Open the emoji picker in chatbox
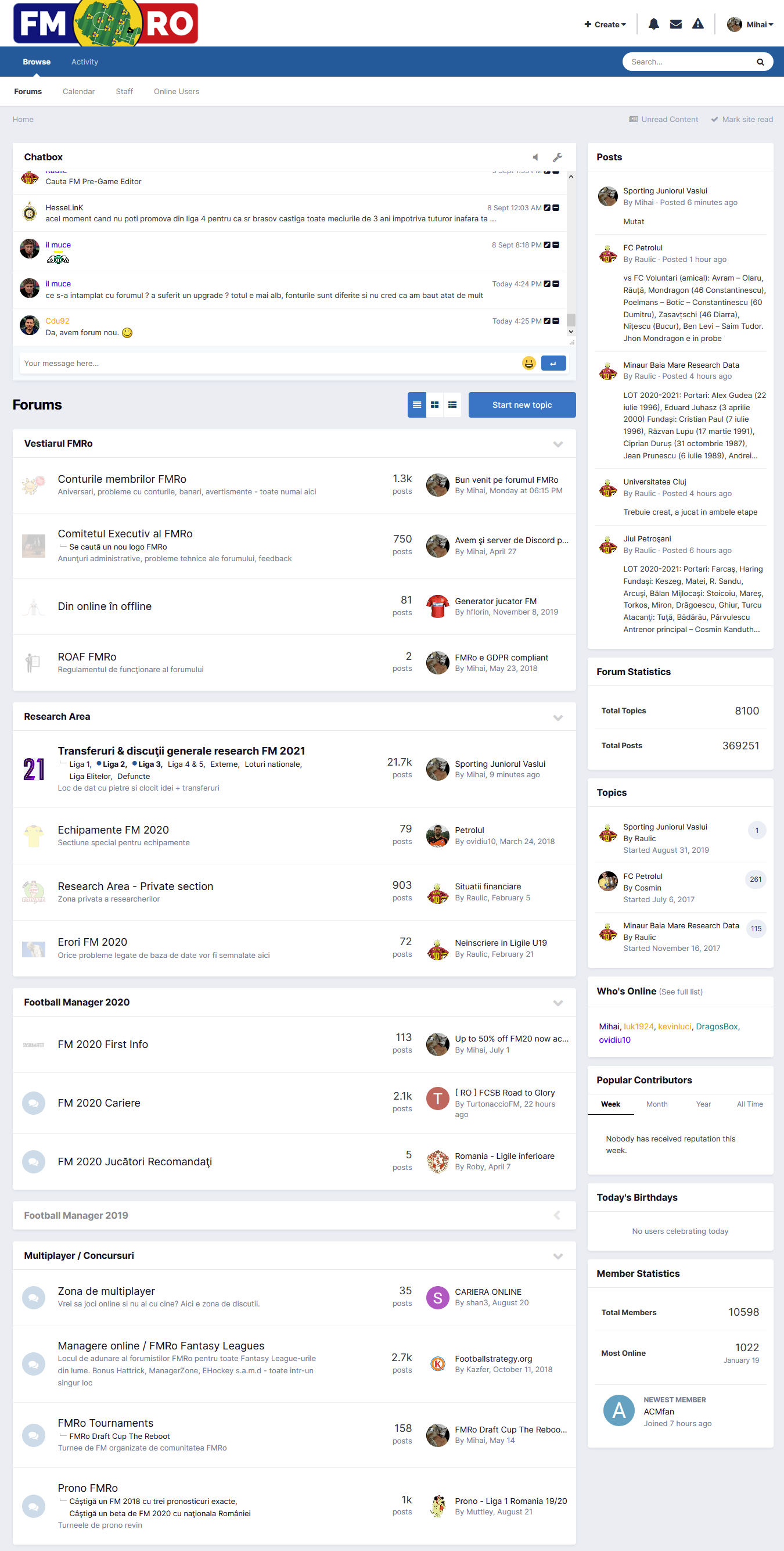784x1551 pixels. click(x=528, y=363)
